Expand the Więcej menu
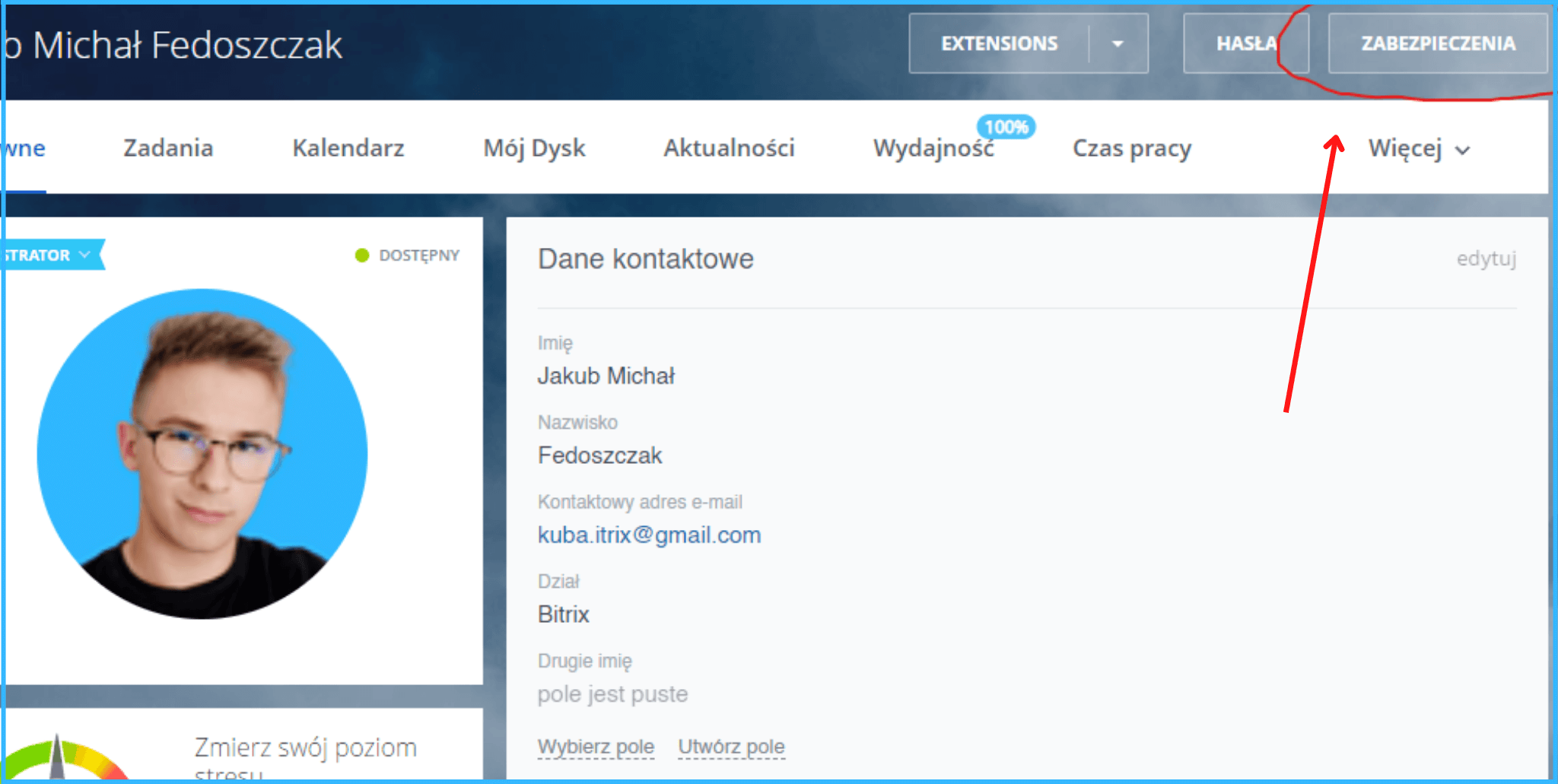Image resolution: width=1558 pixels, height=784 pixels. (1418, 149)
